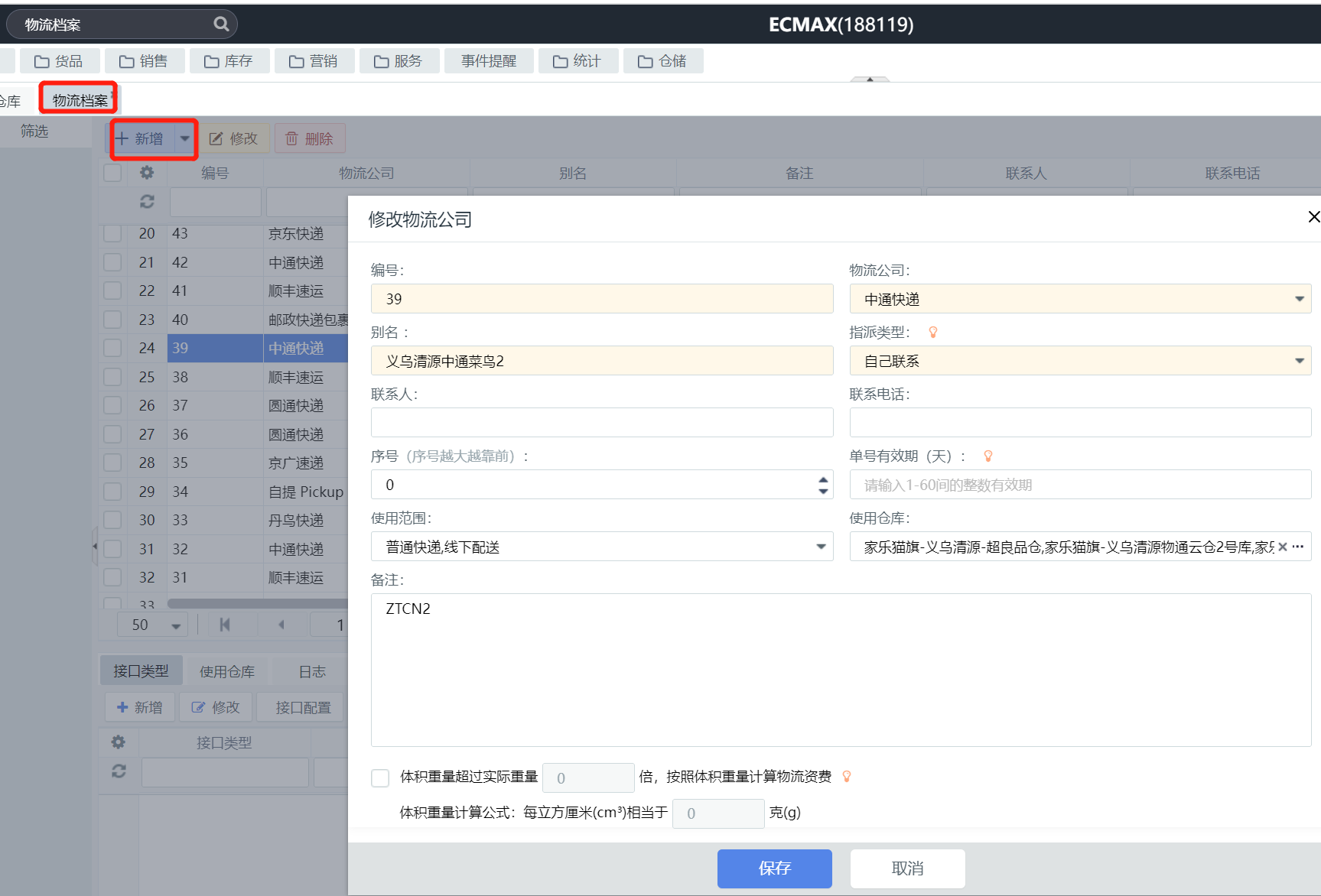Click the 单号有效期 input field
Image resolution: width=1321 pixels, height=896 pixels.
pos(1080,485)
